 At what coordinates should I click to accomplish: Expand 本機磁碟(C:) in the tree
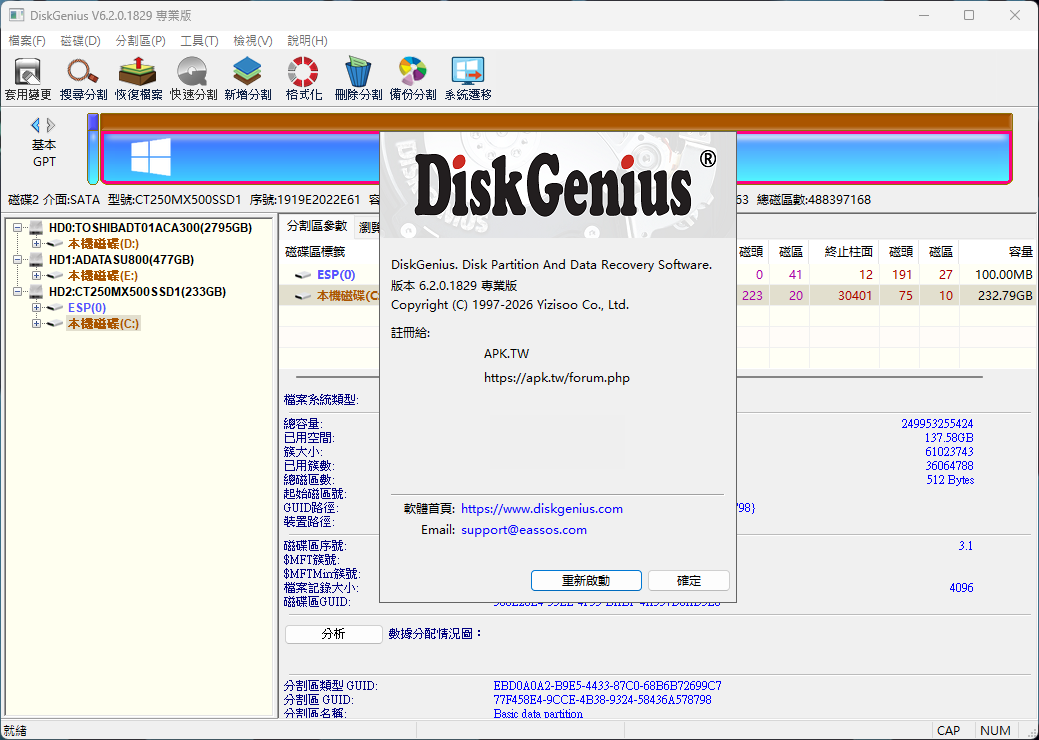[x=36, y=323]
